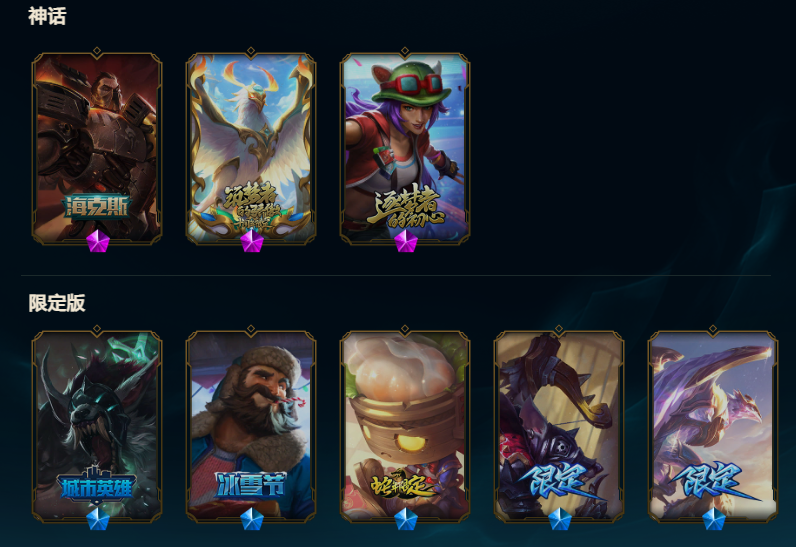Click the purple mythic gem under 海克斯 card
Screen dimensions: 796x547
[x=97, y=241]
